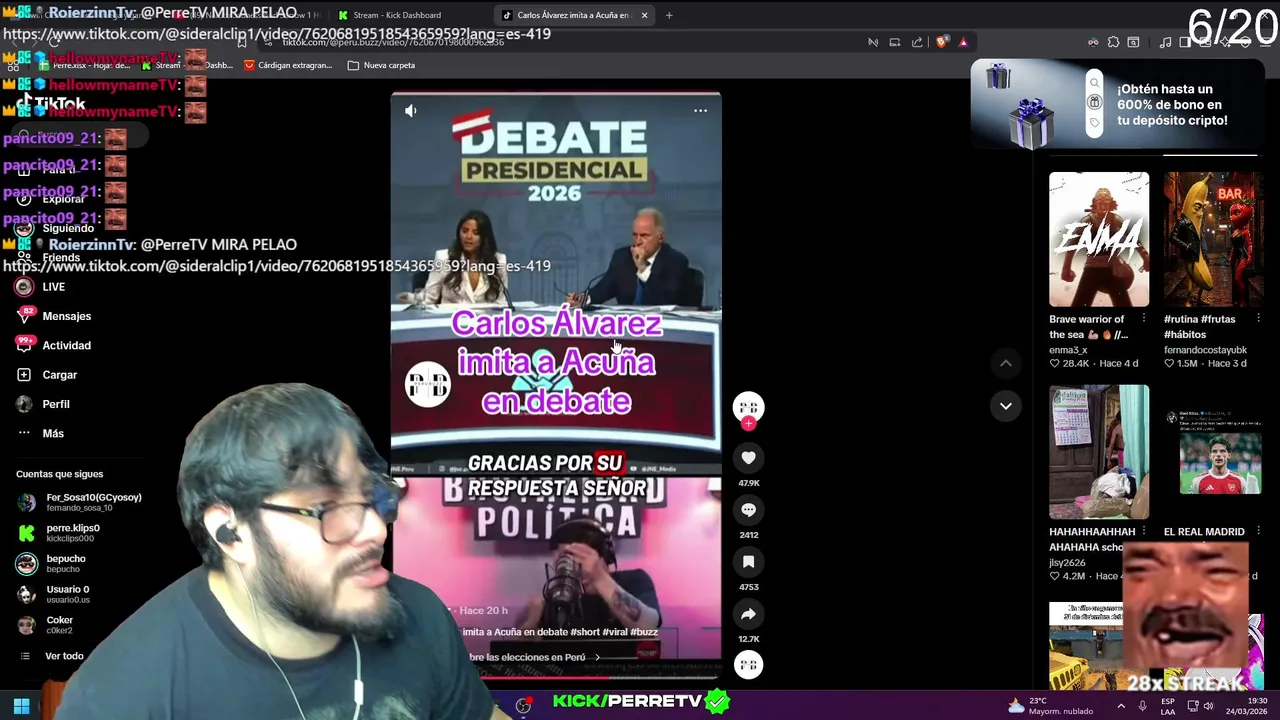Image resolution: width=1280 pixels, height=720 pixels.
Task: Click the #buzz hashtag in video caption
Action: (x=644, y=632)
